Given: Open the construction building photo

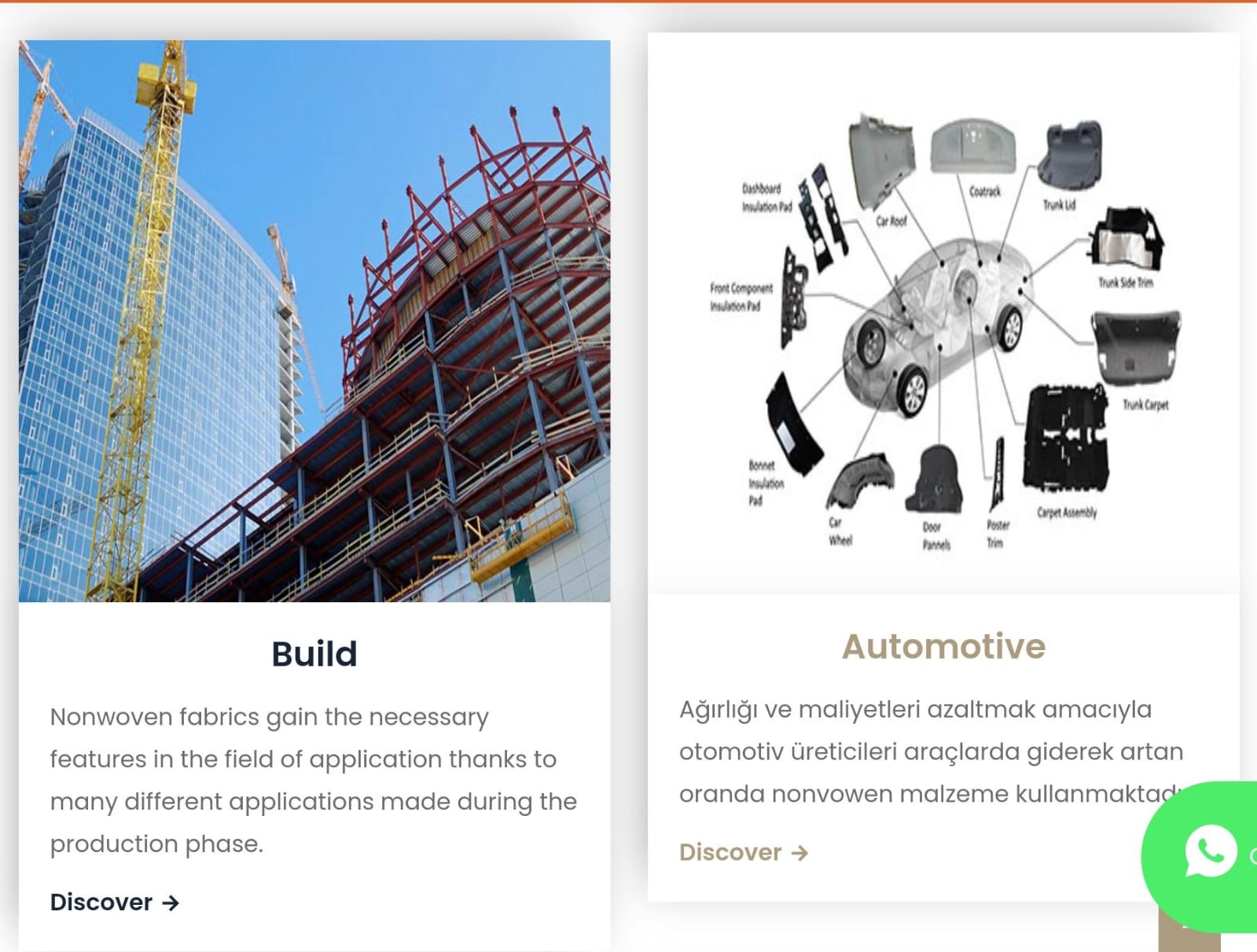Looking at the screenshot, I should [x=314, y=321].
